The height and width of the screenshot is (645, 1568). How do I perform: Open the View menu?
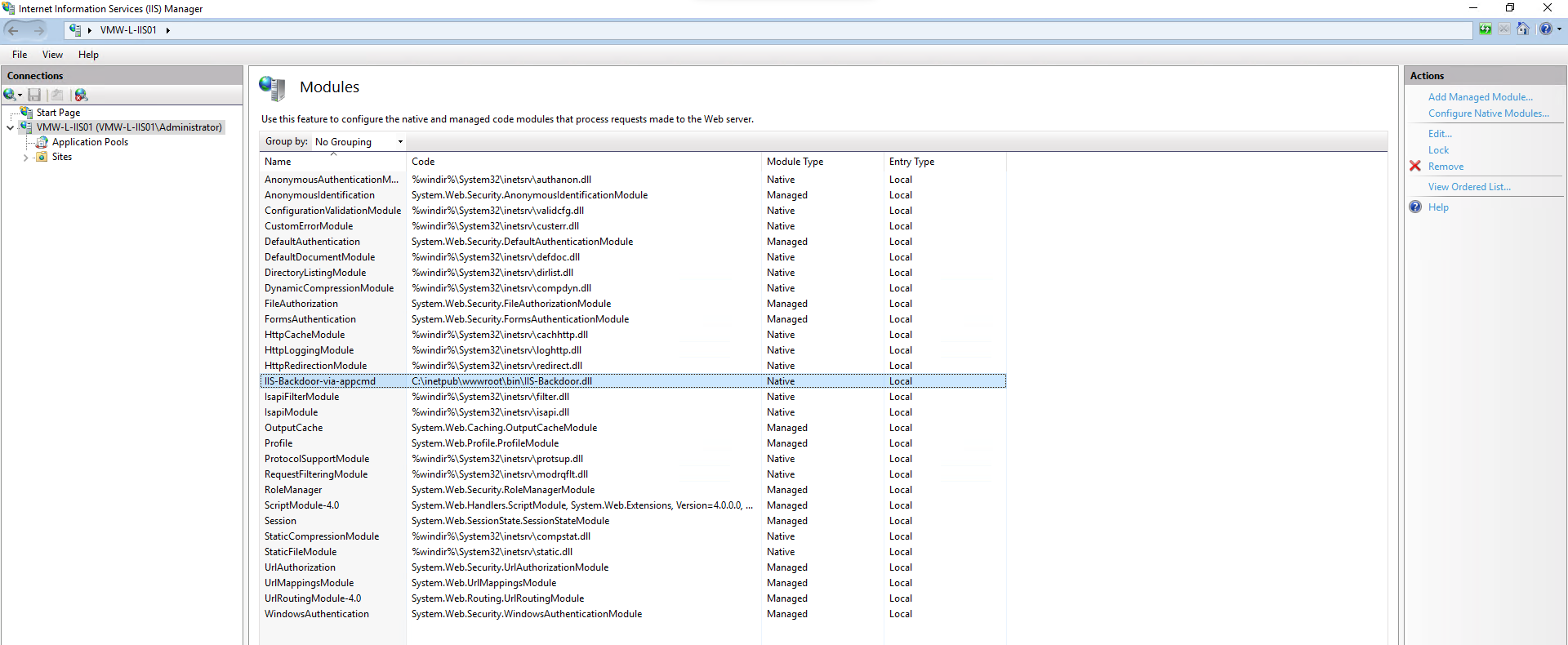(x=52, y=55)
